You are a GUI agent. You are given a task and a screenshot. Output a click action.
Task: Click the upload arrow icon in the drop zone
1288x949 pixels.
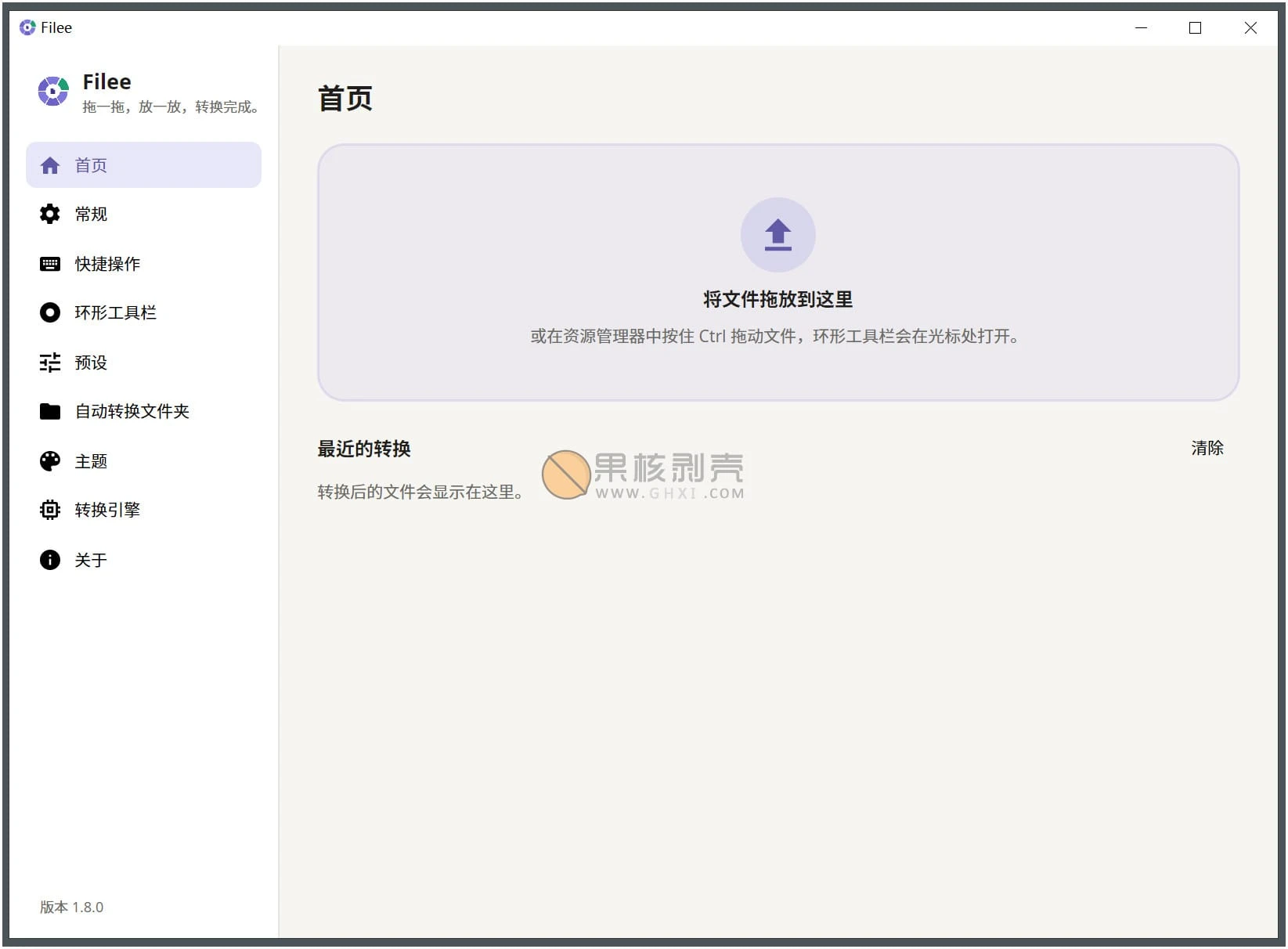click(777, 235)
